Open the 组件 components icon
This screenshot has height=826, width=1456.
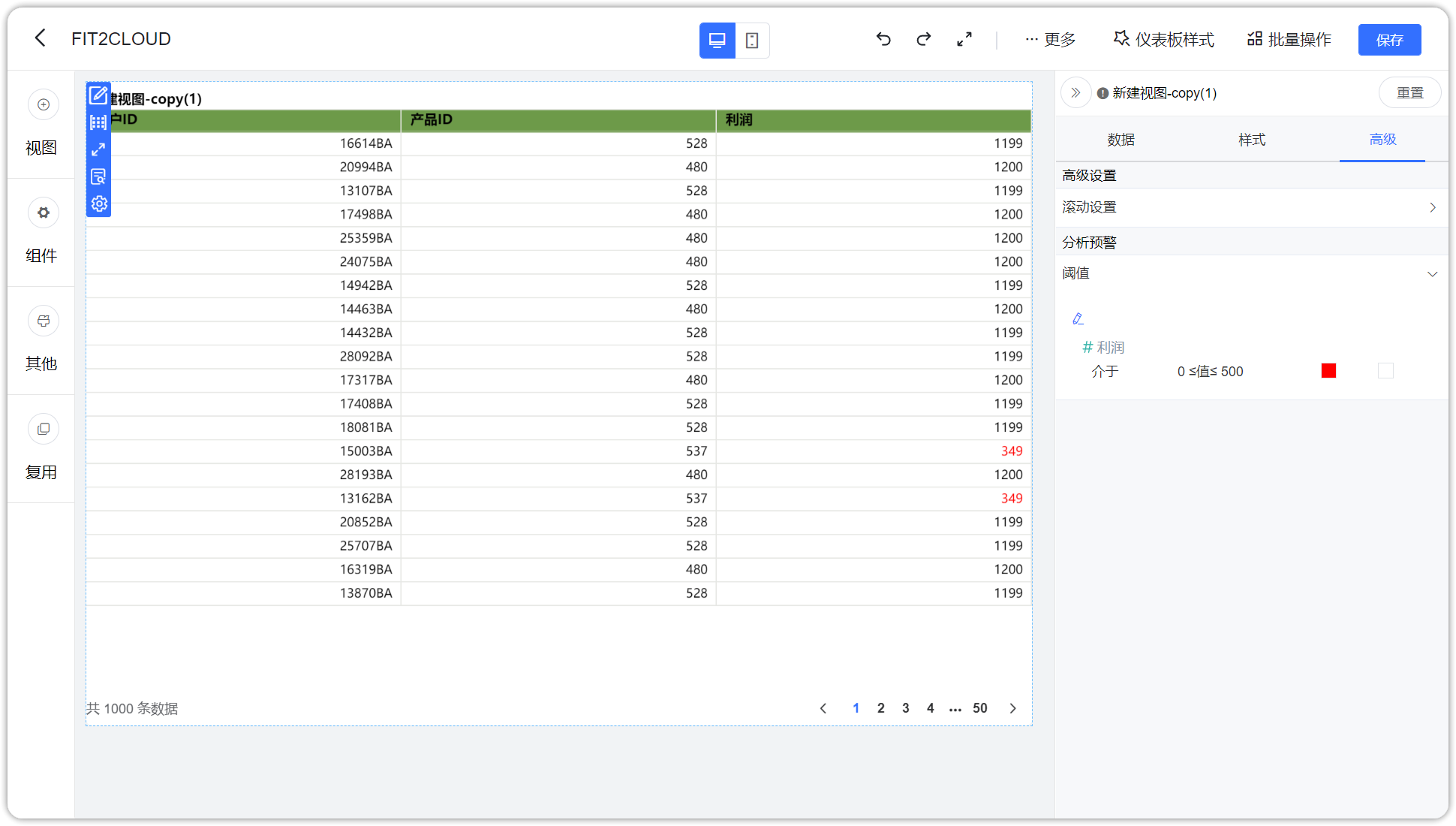tap(44, 213)
